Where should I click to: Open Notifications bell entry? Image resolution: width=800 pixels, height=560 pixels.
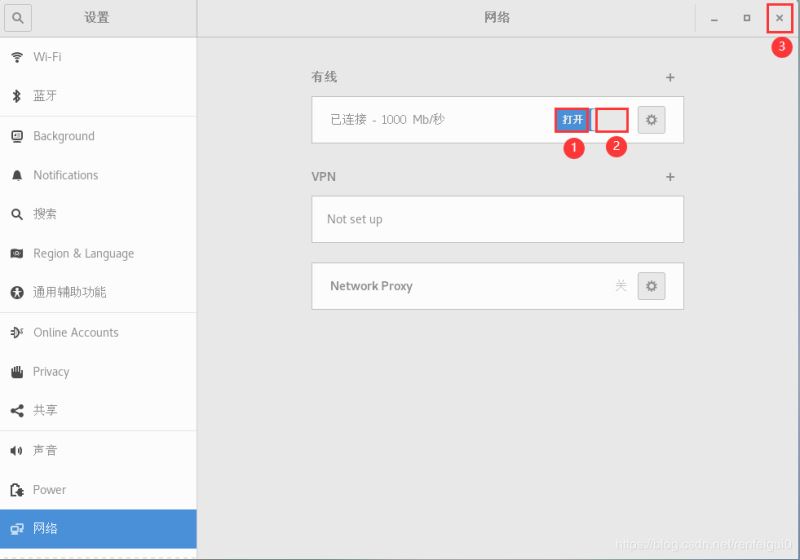65,175
